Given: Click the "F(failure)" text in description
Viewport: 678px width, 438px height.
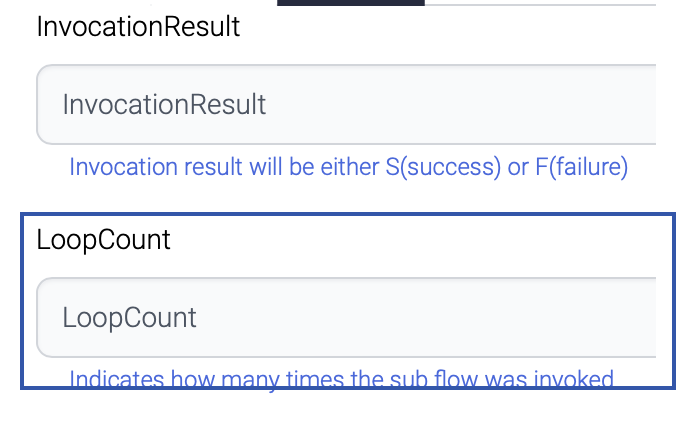Looking at the screenshot, I should pos(581,167).
